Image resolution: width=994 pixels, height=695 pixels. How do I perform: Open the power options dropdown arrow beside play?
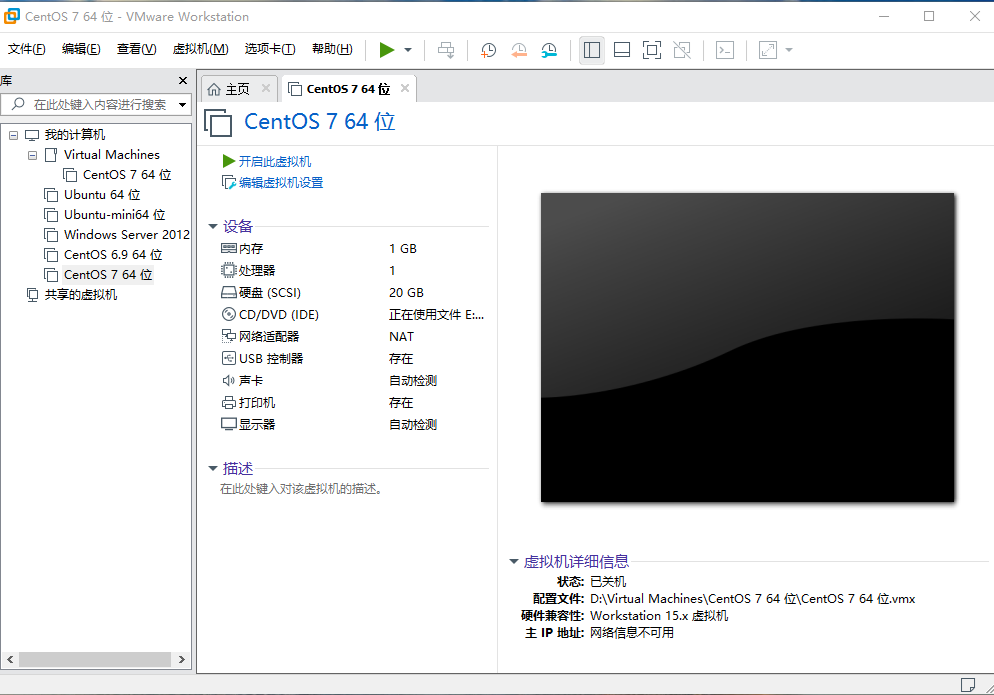408,50
